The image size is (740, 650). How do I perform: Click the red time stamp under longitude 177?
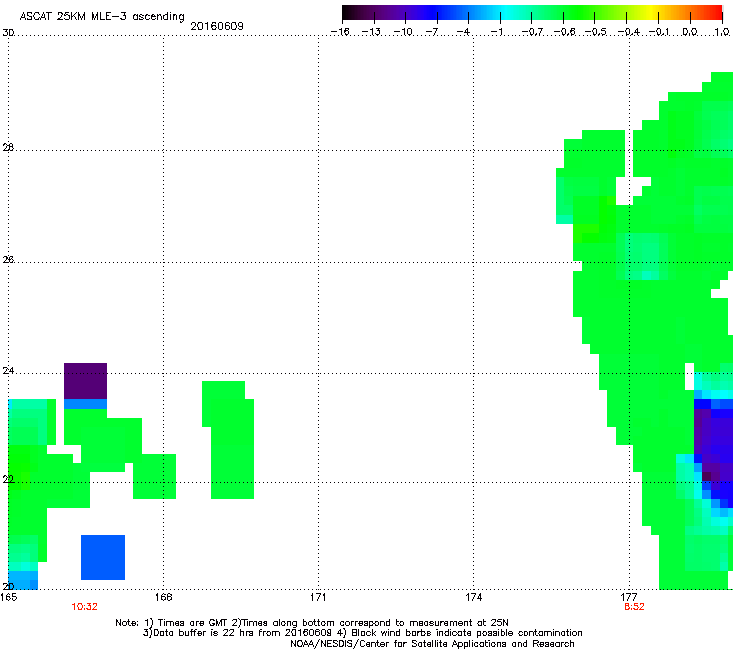(634, 607)
